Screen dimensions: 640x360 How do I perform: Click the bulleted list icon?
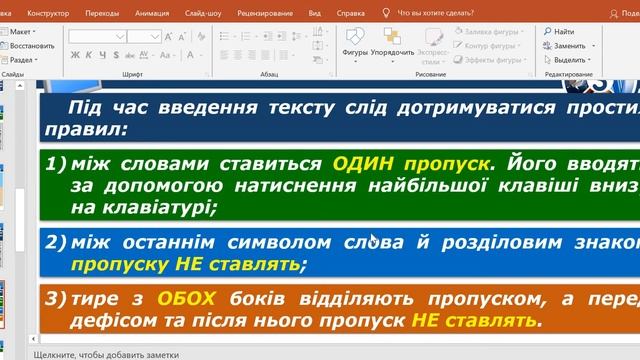click(224, 36)
